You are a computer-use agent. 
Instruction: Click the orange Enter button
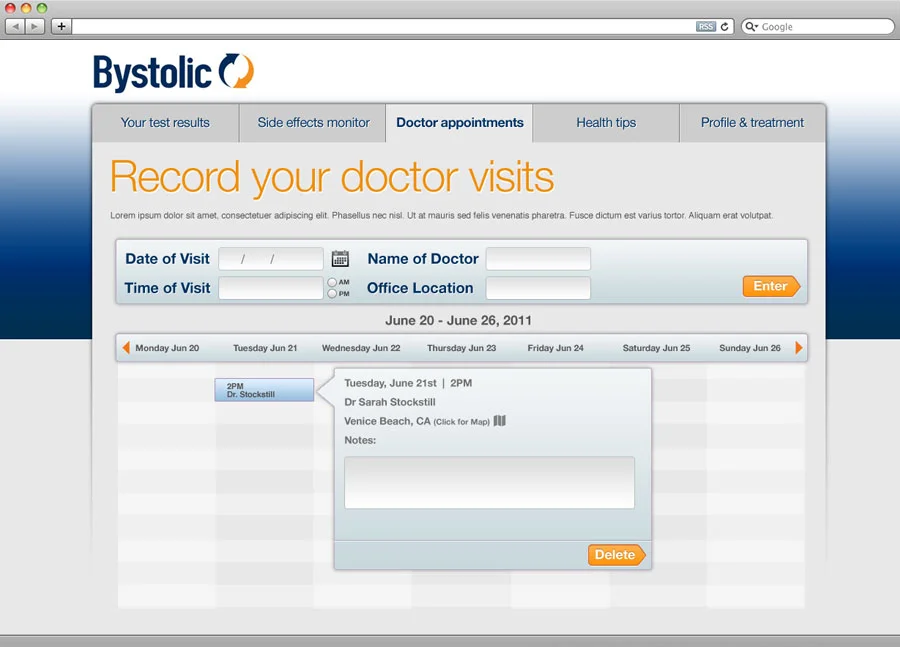(771, 286)
